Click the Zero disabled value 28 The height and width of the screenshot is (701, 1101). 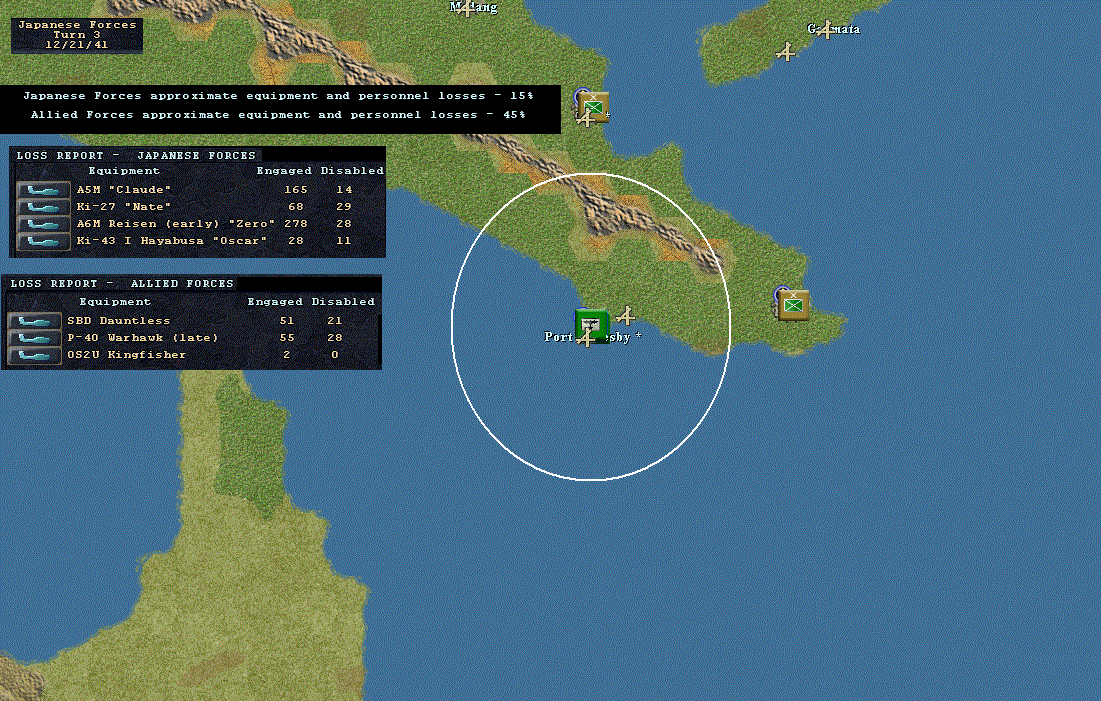click(344, 223)
